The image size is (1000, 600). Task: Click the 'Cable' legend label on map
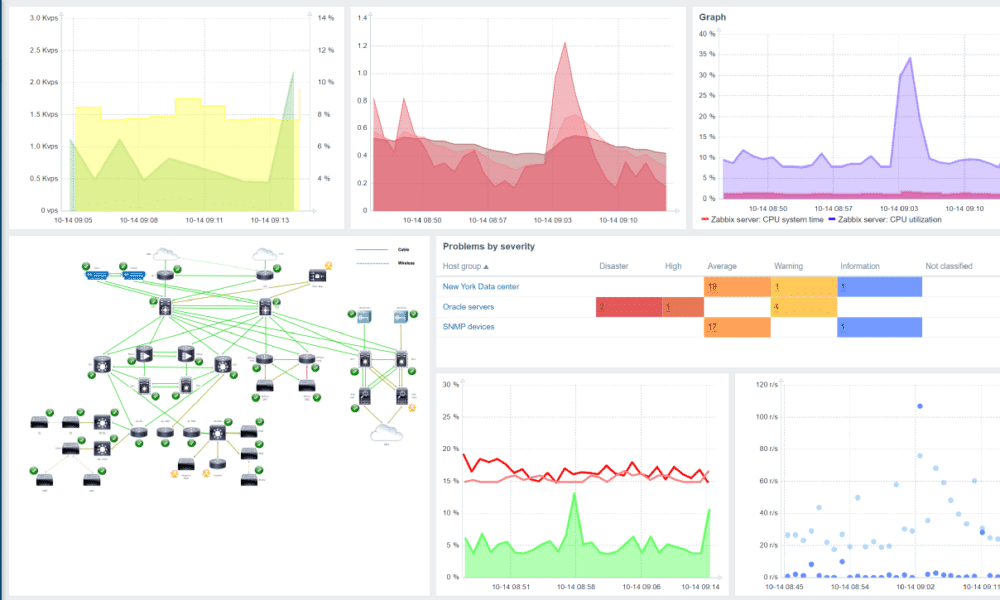click(x=403, y=249)
